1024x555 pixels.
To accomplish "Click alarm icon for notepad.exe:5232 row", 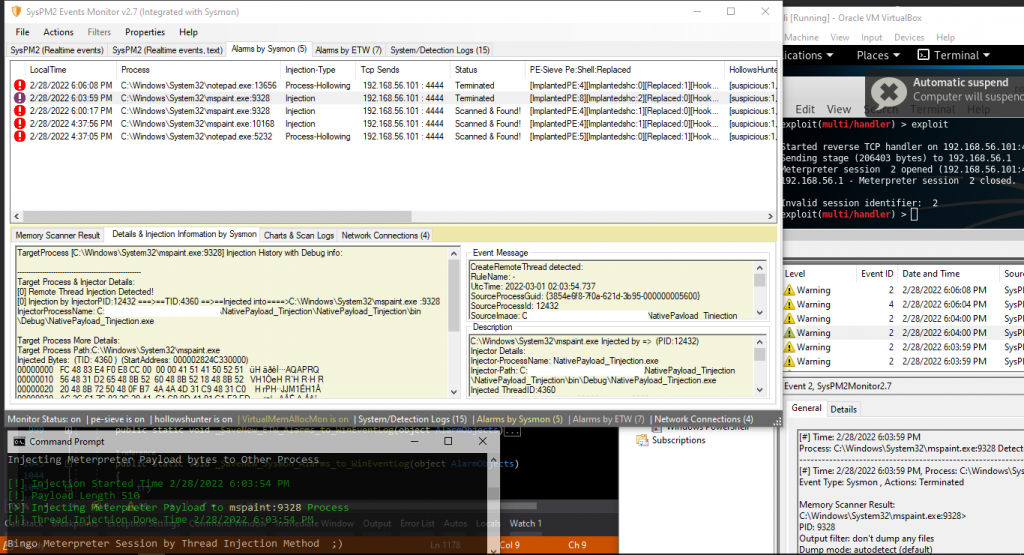I will tap(20, 137).
